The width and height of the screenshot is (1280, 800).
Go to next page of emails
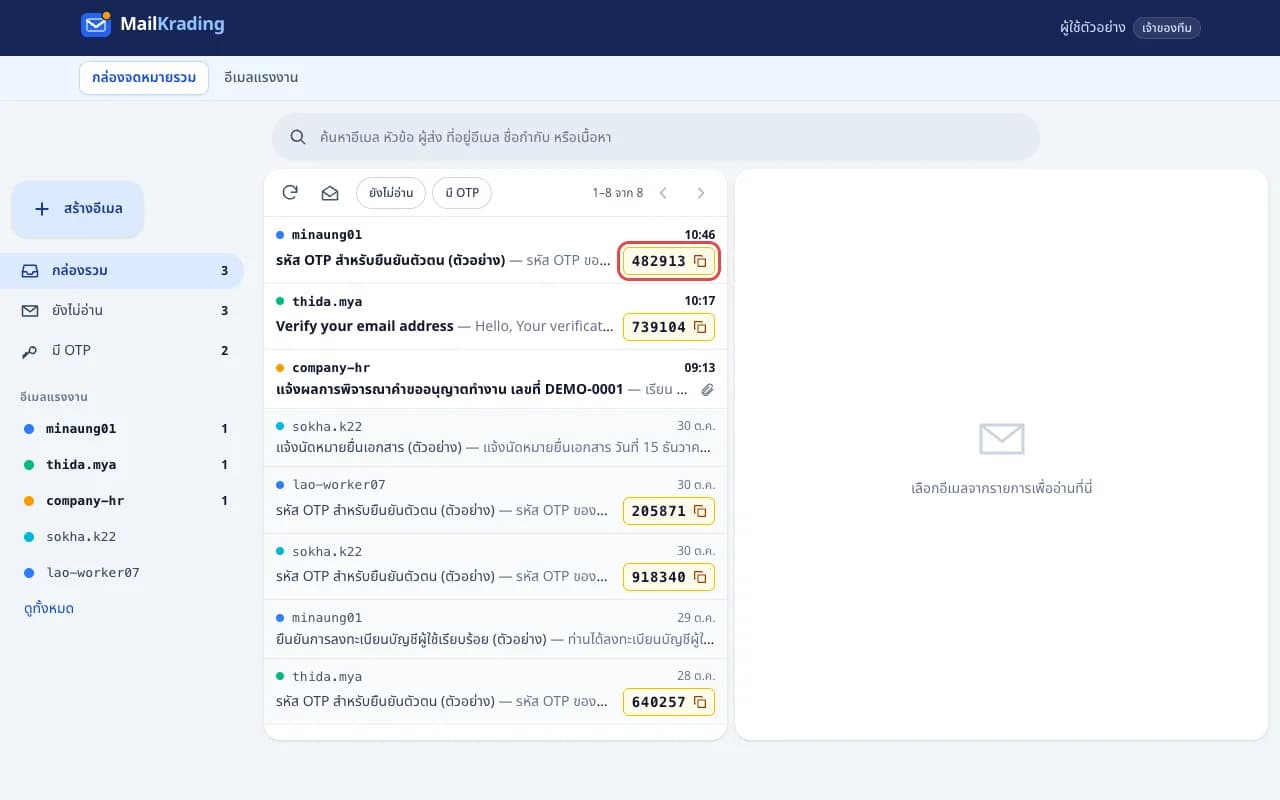click(701, 193)
